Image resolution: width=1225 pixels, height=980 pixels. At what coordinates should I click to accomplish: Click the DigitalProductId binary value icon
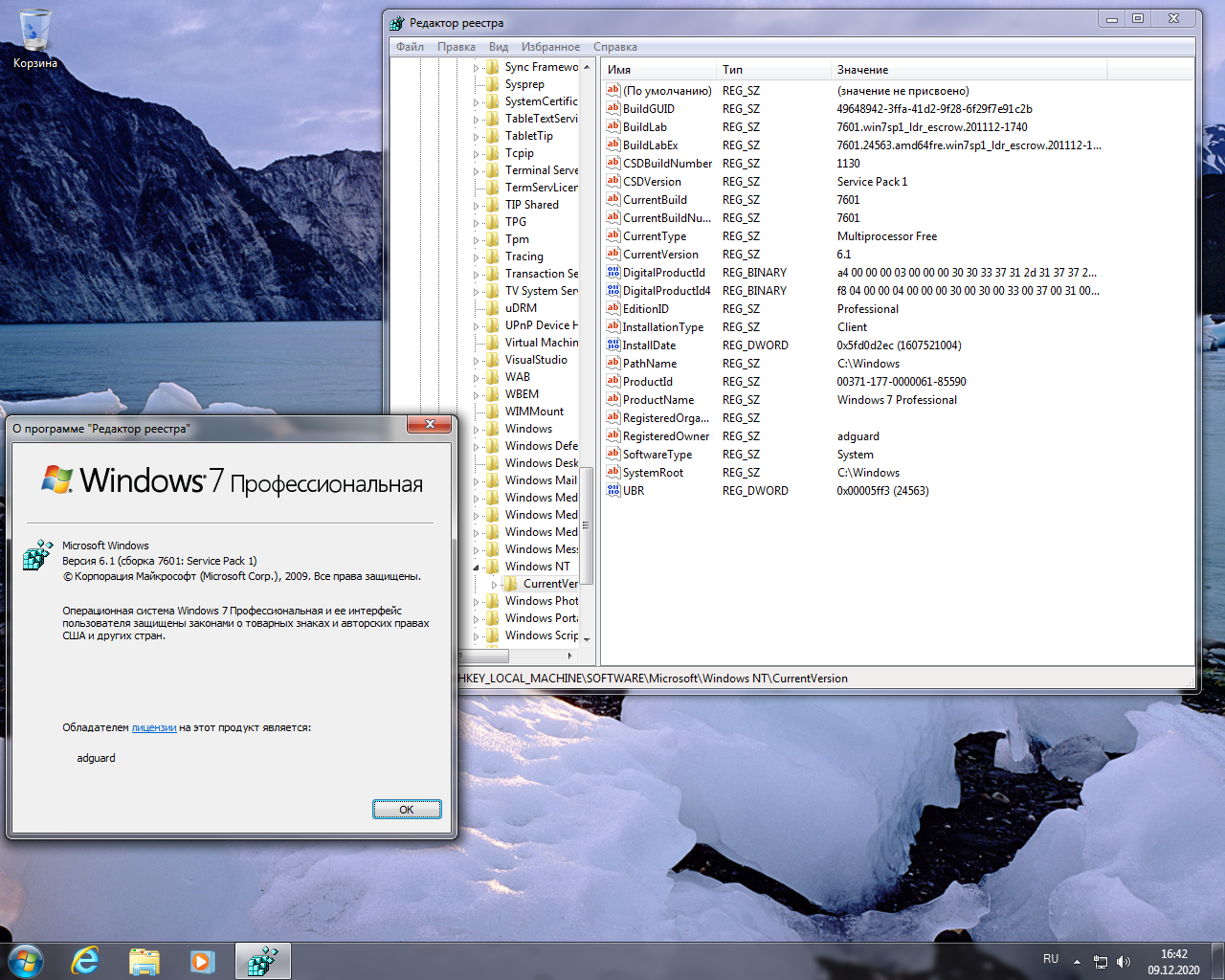pyautogui.click(x=613, y=272)
